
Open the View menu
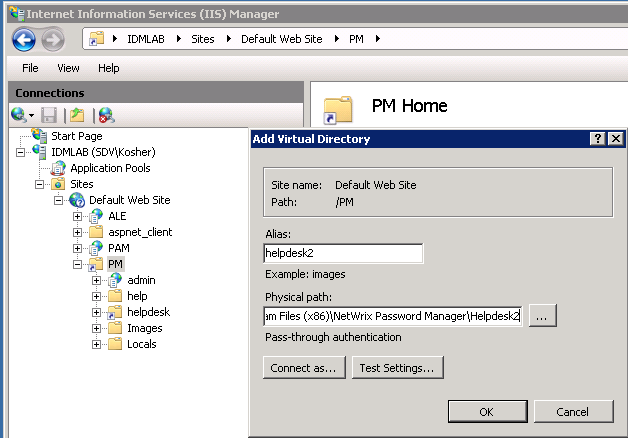[68, 68]
